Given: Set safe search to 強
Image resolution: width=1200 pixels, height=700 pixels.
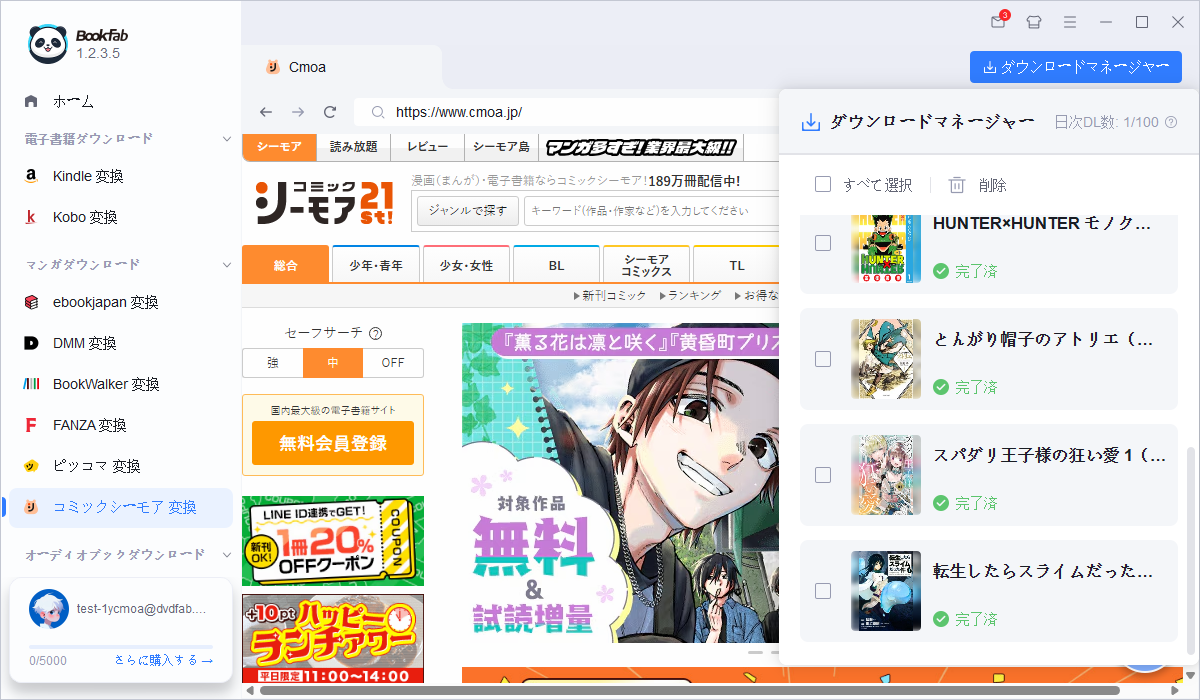Looking at the screenshot, I should click(x=273, y=363).
